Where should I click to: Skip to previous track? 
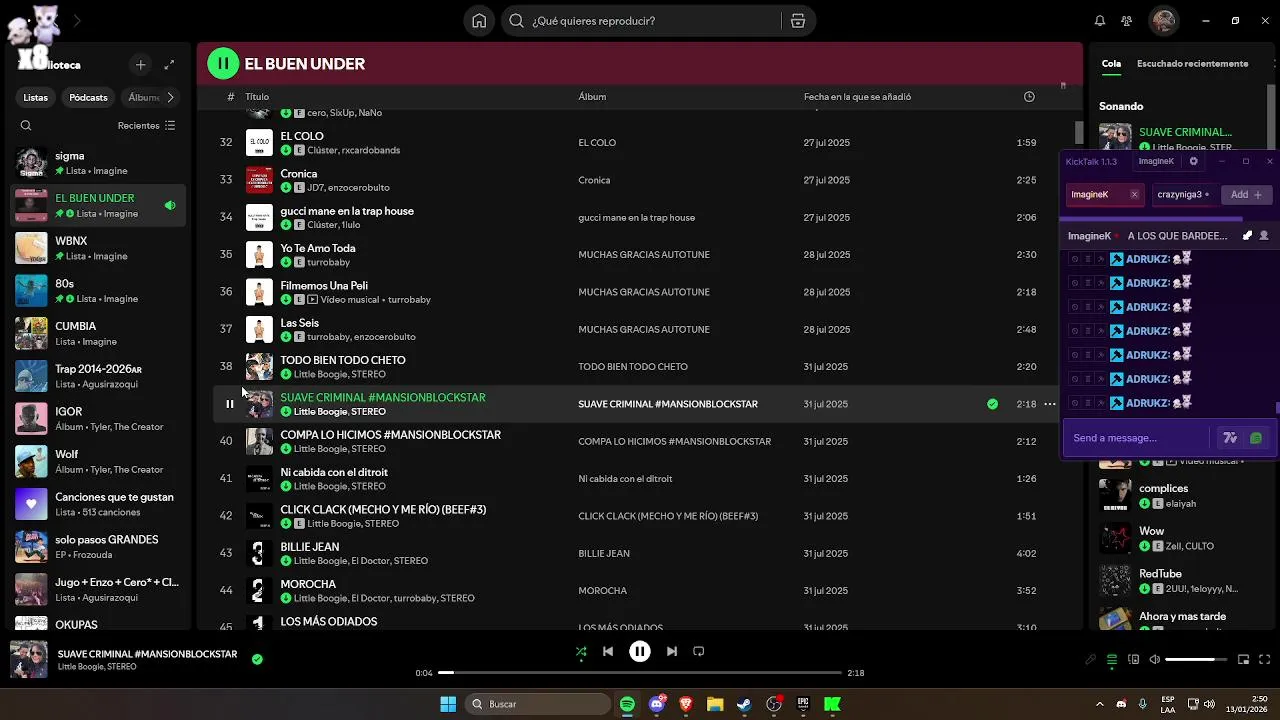[x=607, y=651]
